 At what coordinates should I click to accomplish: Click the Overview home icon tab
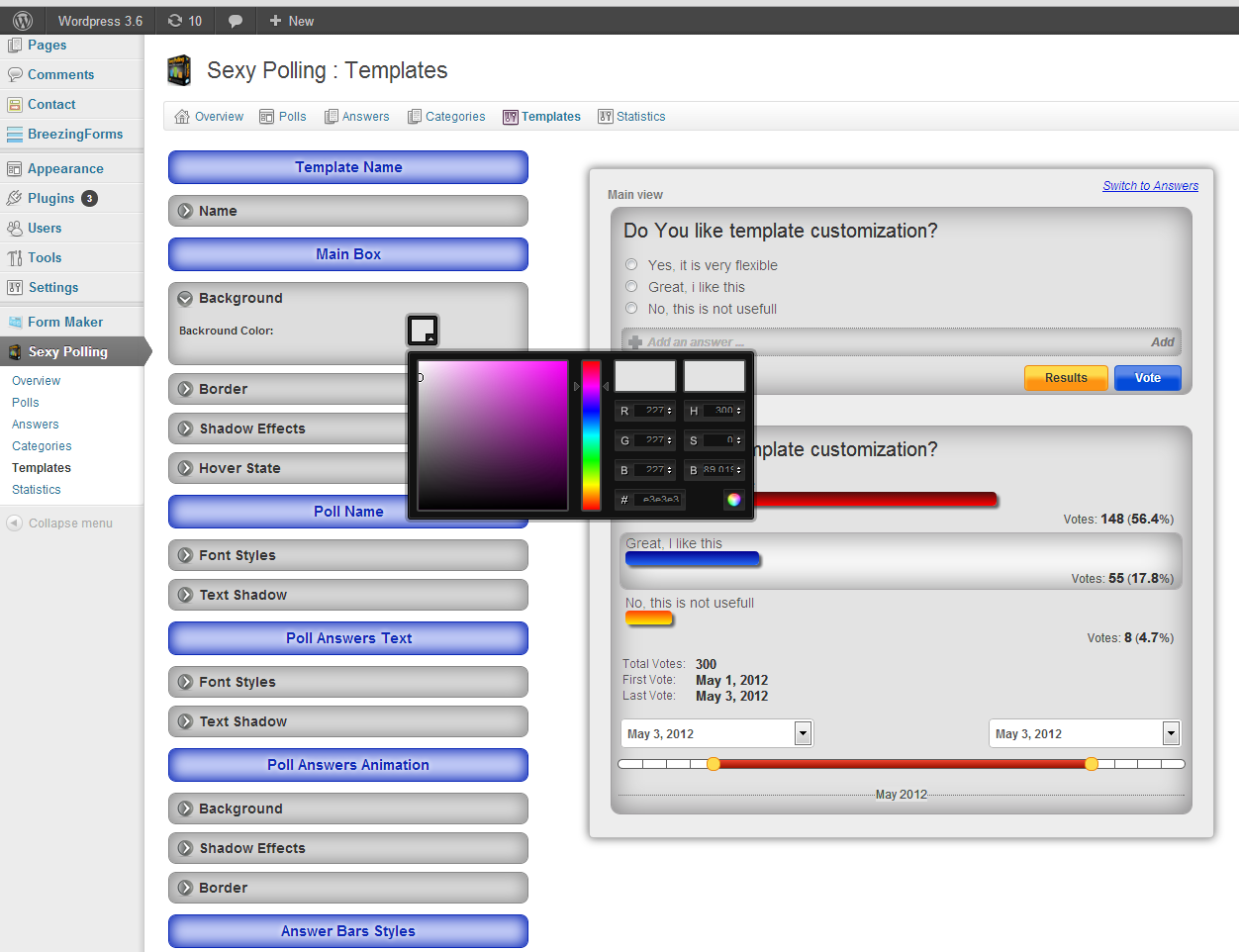tap(182, 117)
